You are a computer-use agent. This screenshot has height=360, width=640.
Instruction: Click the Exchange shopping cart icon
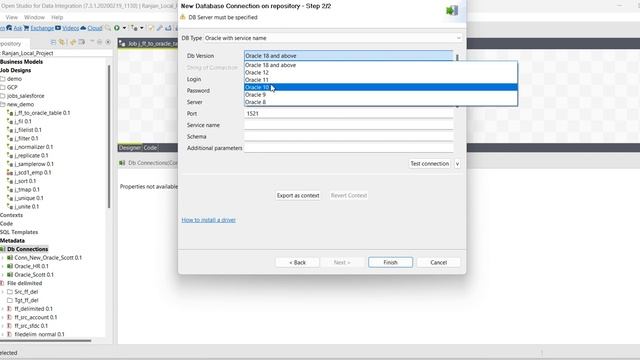27,28
